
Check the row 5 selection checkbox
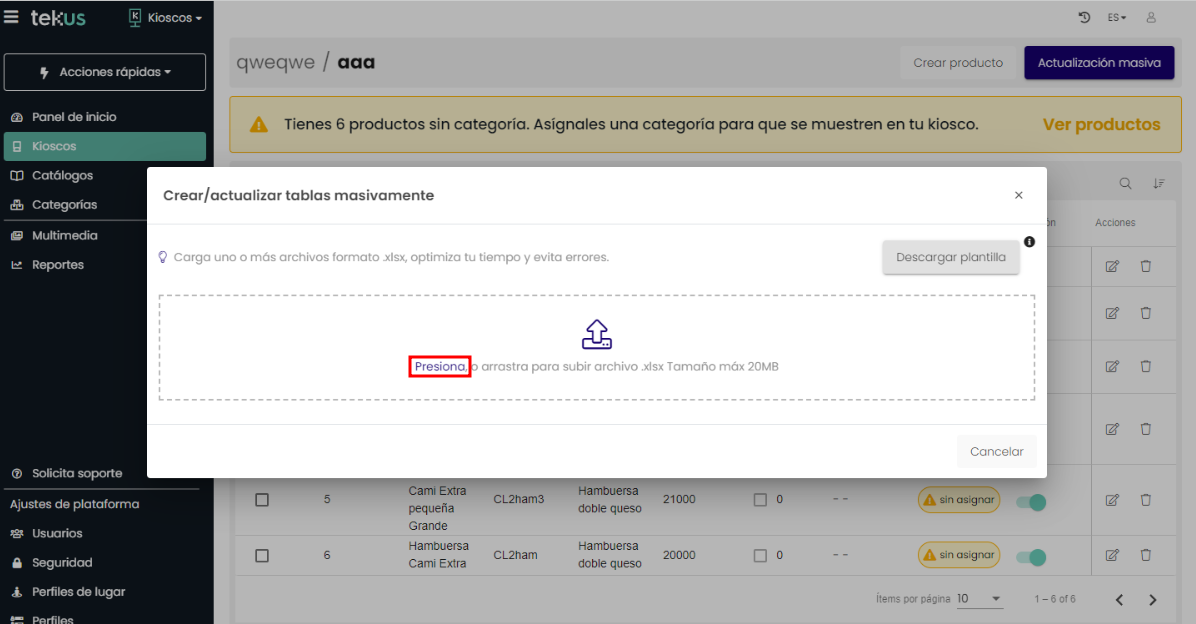(262, 499)
